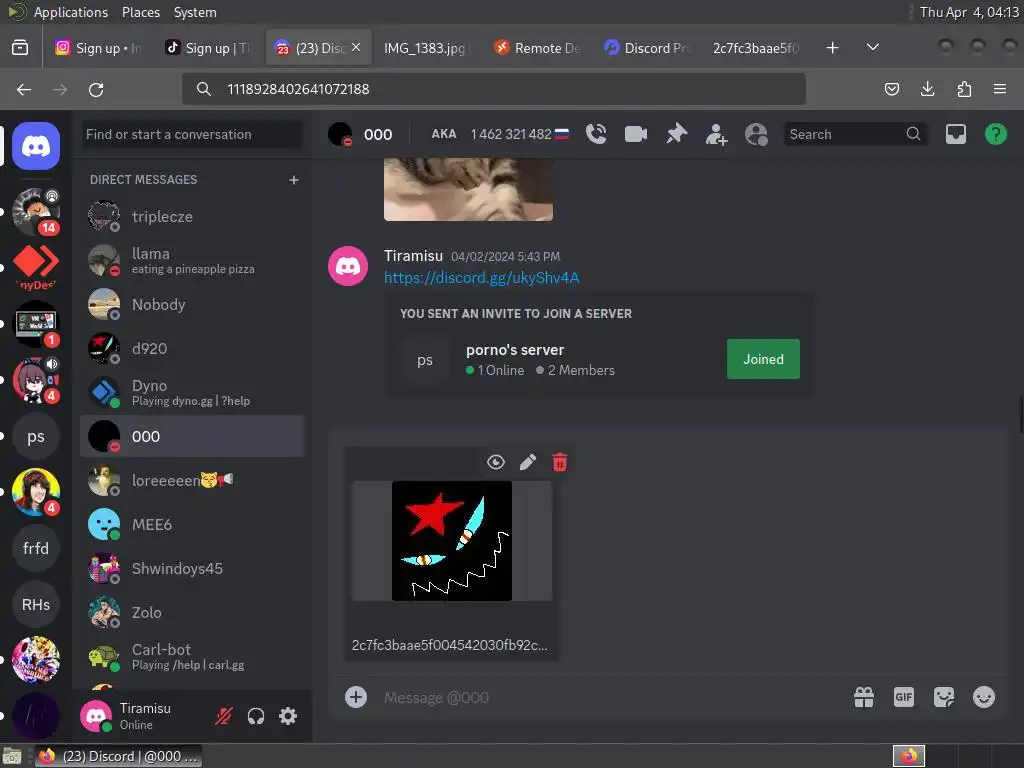The width and height of the screenshot is (1024, 768).
Task: Open Discord home direct messages button
Action: tap(36, 146)
